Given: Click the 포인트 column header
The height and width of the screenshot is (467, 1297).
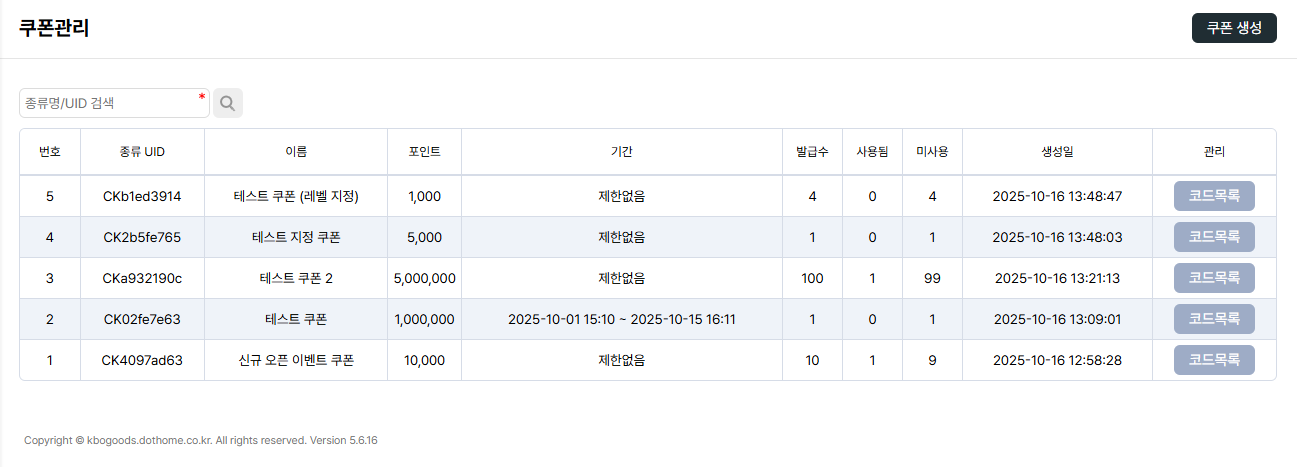Looking at the screenshot, I should pyautogui.click(x=424, y=152).
